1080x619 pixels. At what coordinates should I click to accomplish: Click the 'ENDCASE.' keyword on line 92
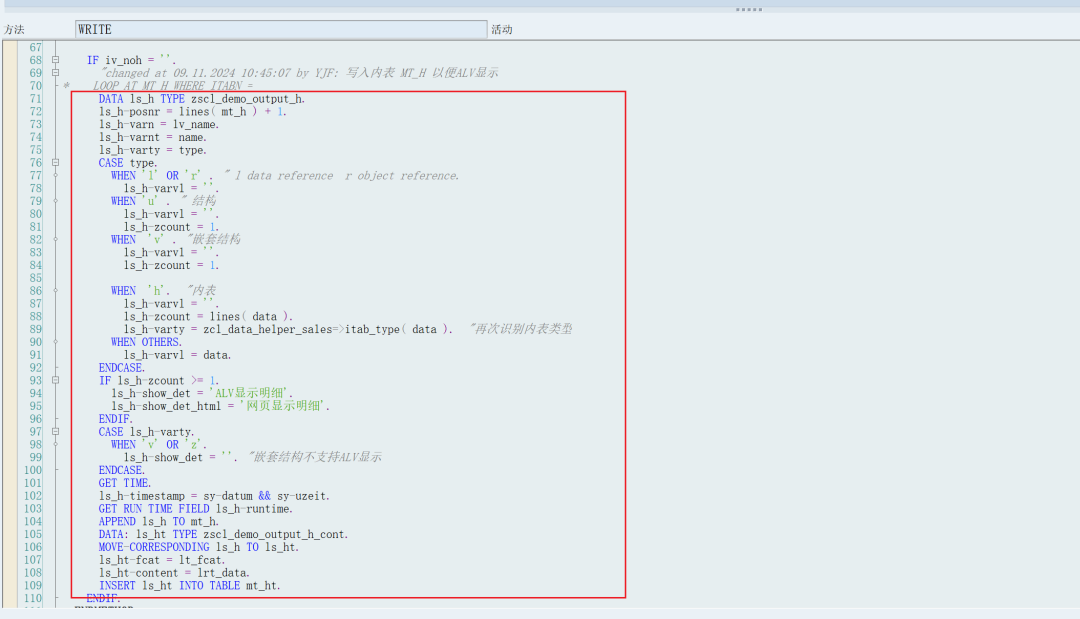(x=122, y=368)
